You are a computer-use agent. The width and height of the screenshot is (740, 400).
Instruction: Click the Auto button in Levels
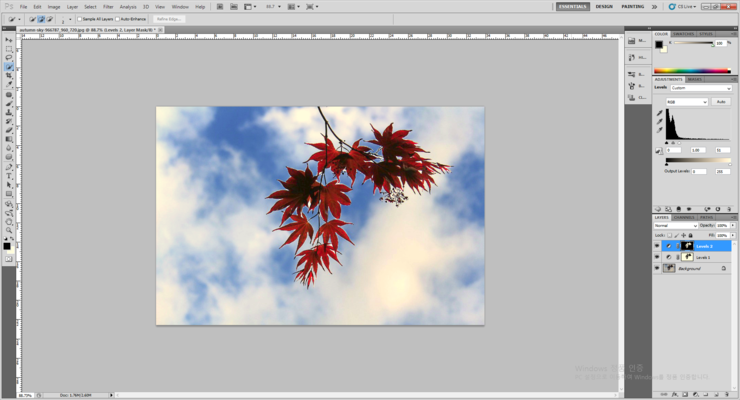coord(720,101)
